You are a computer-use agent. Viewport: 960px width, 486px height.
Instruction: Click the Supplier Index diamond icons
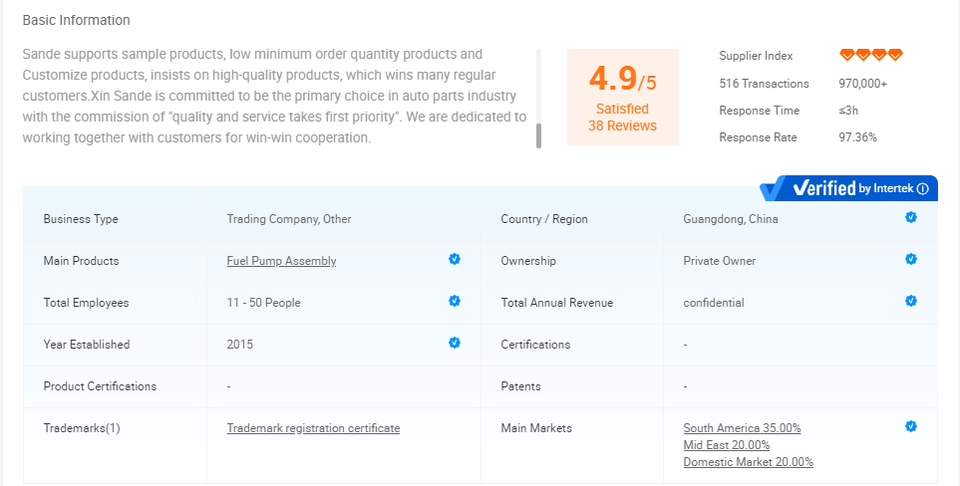[x=871, y=56]
